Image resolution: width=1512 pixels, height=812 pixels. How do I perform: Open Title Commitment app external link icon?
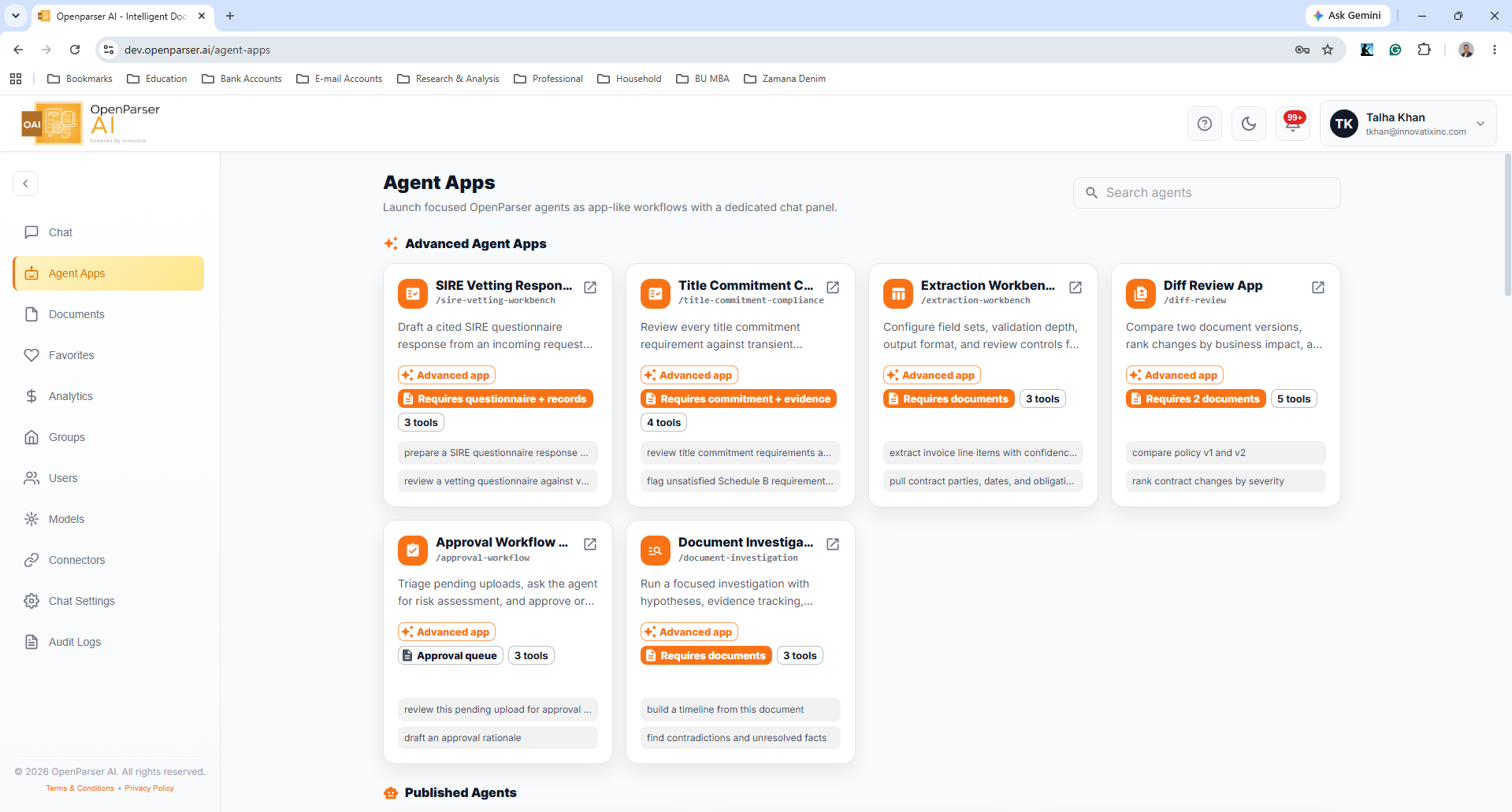833,287
